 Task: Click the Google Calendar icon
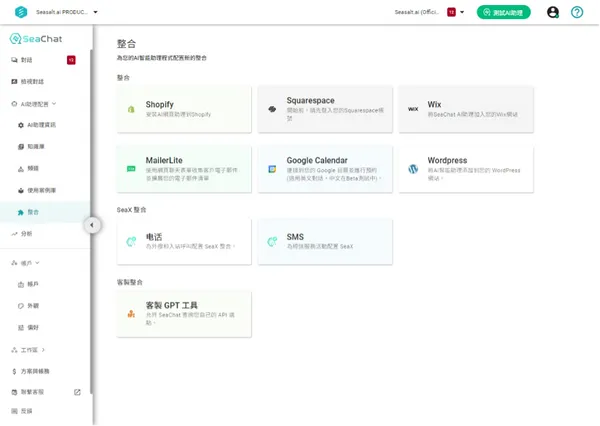(272, 169)
